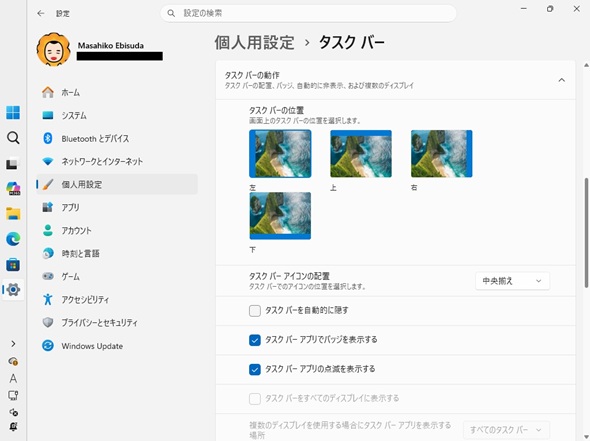
Task: Open Bluetooth とデバイス in the sidebar
Action: pos(117,138)
